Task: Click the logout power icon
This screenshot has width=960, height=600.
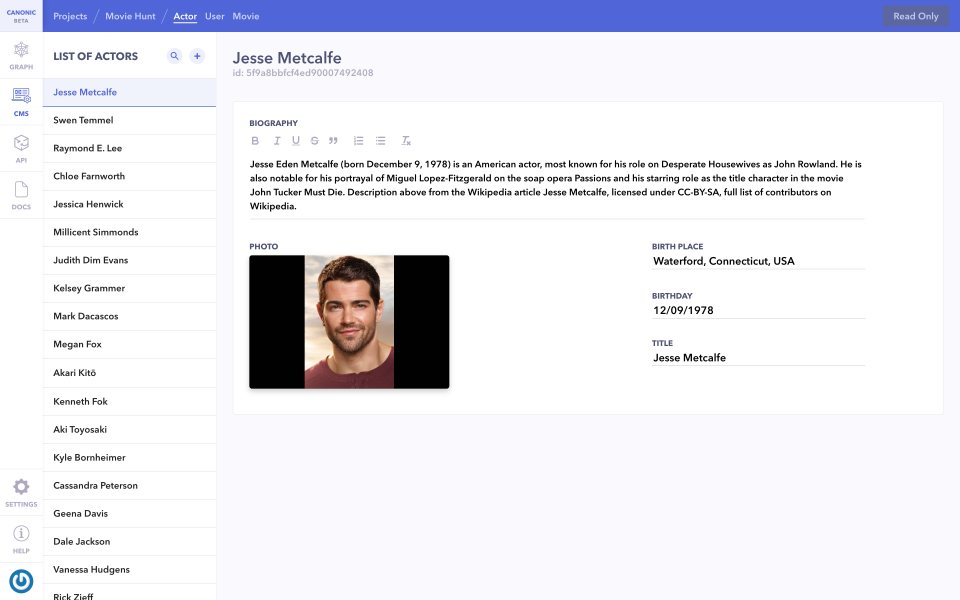Action: click(x=21, y=580)
